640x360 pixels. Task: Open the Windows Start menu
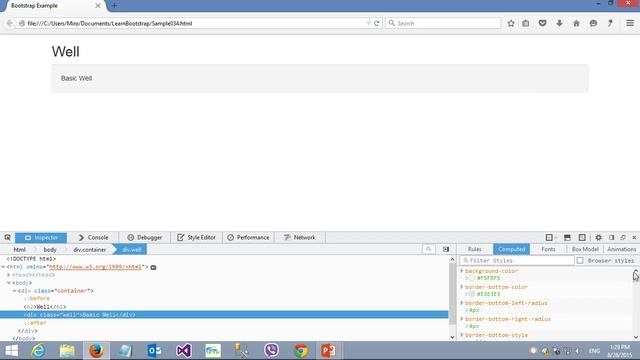pyautogui.click(x=11, y=351)
